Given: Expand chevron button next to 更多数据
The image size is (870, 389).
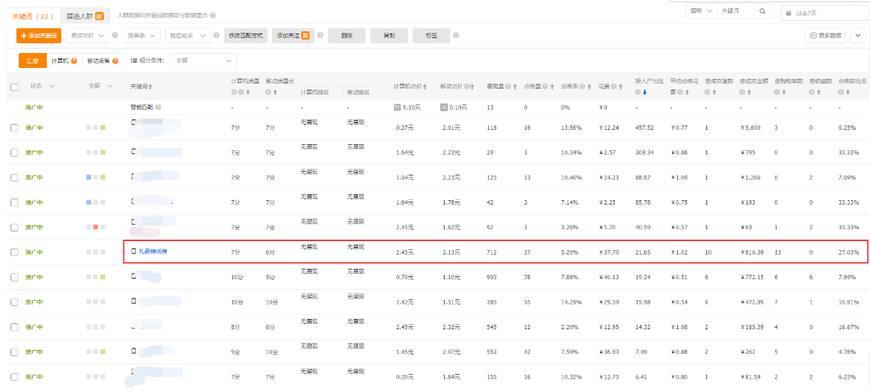Looking at the screenshot, I should 857,36.
